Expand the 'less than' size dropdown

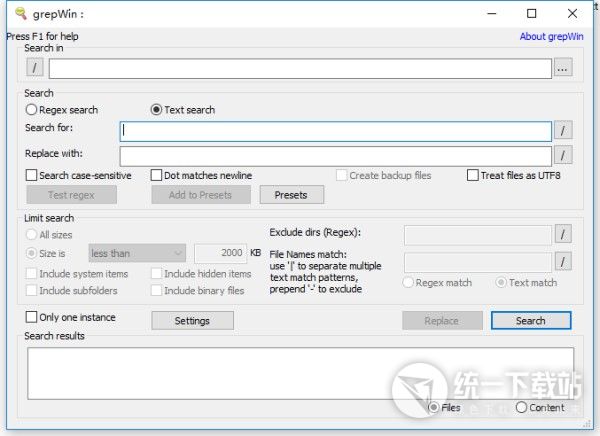coord(137,254)
